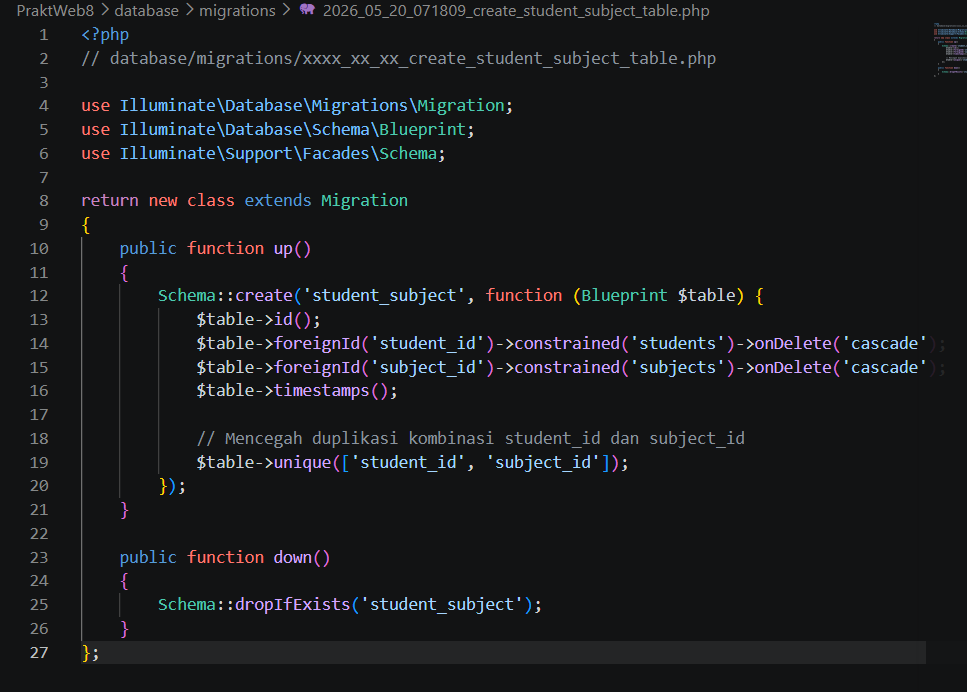This screenshot has height=692, width=967.
Task: Expand chevron after database in breadcrumb
Action: [189, 10]
